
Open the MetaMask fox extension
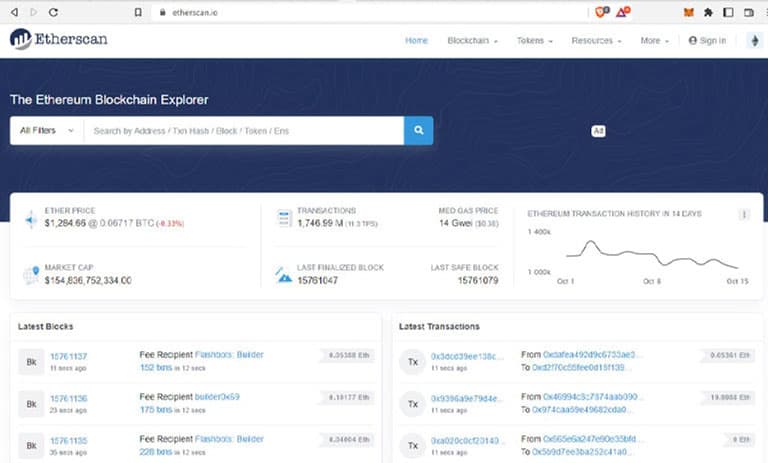[x=689, y=12]
